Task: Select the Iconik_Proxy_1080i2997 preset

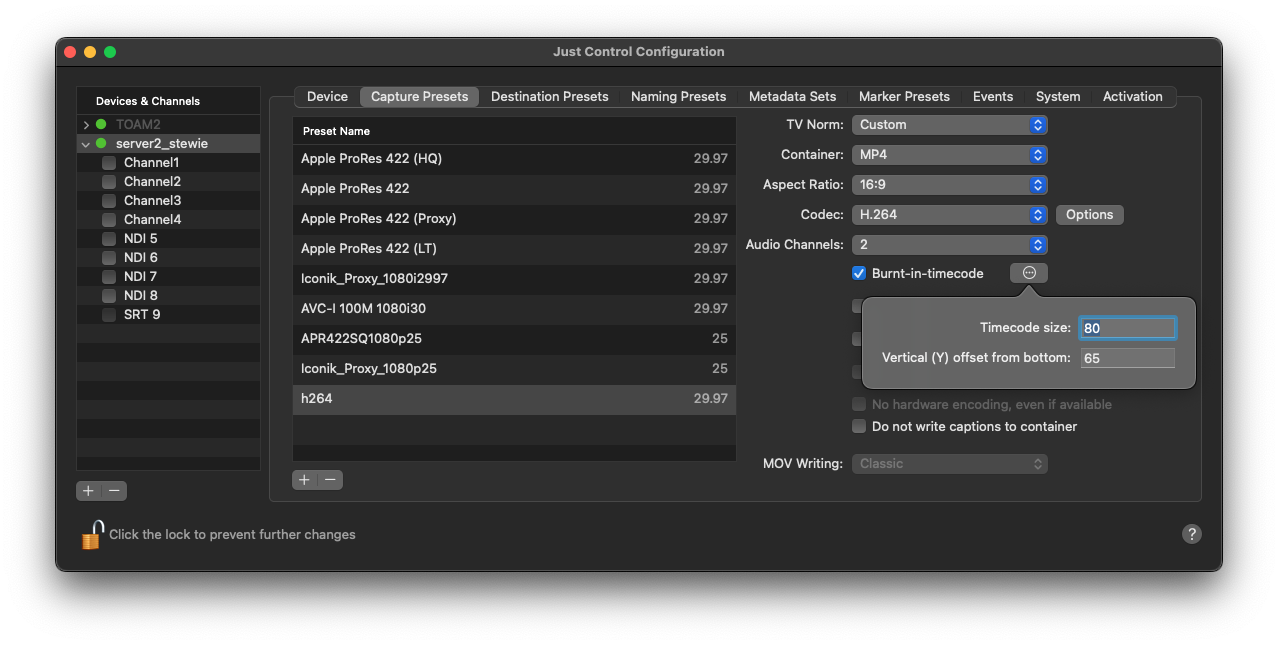Action: pyautogui.click(x=514, y=279)
